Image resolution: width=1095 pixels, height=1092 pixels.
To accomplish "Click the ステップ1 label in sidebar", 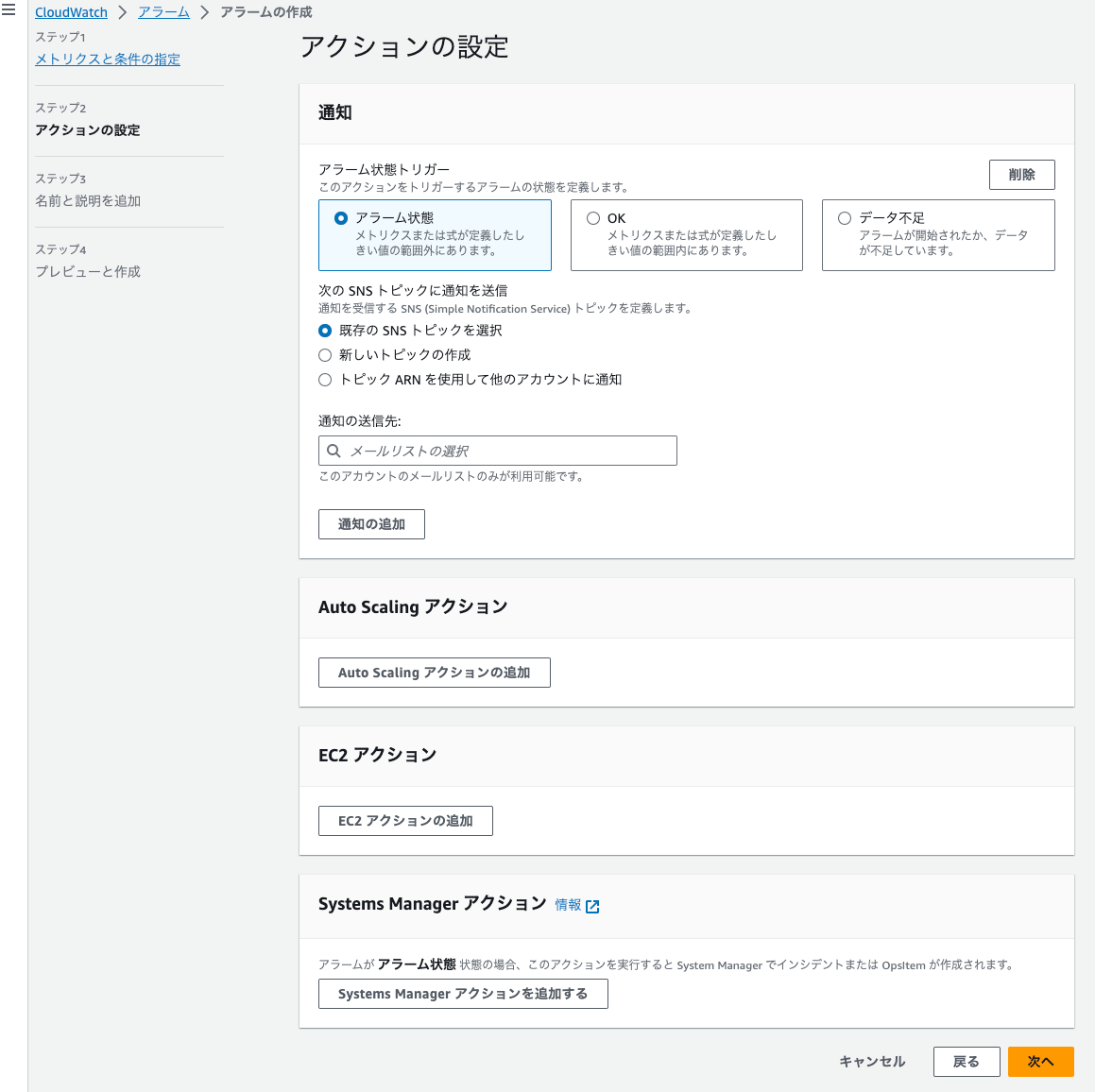I will click(x=60, y=37).
